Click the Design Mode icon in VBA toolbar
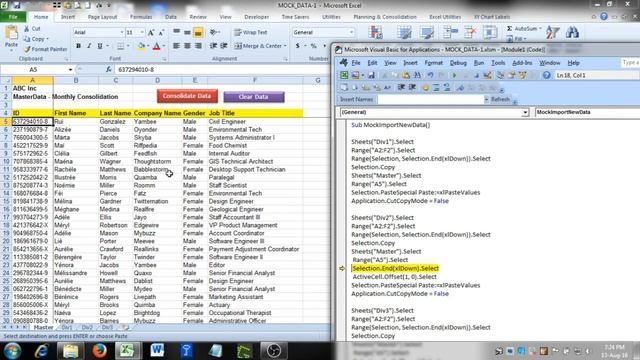The image size is (640, 360). pos(487,75)
